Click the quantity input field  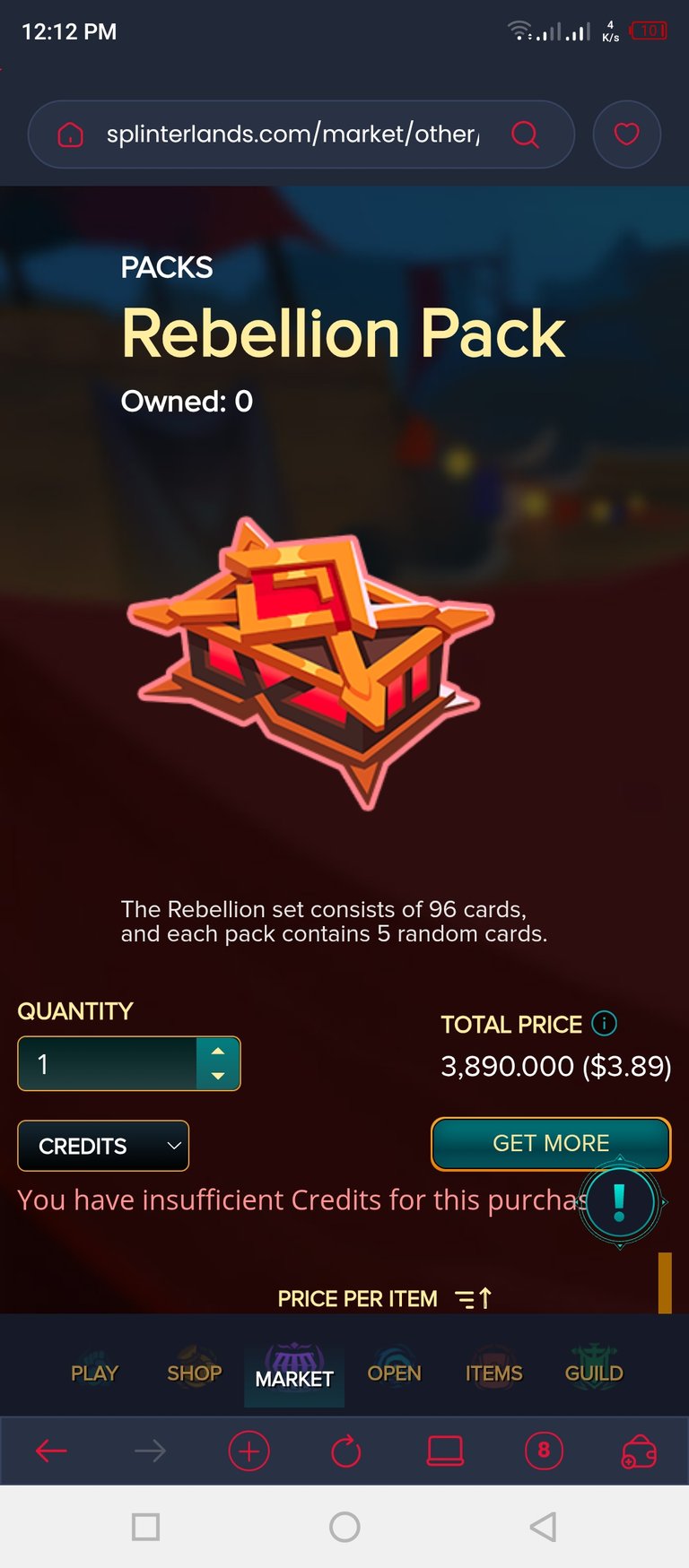[108, 1064]
